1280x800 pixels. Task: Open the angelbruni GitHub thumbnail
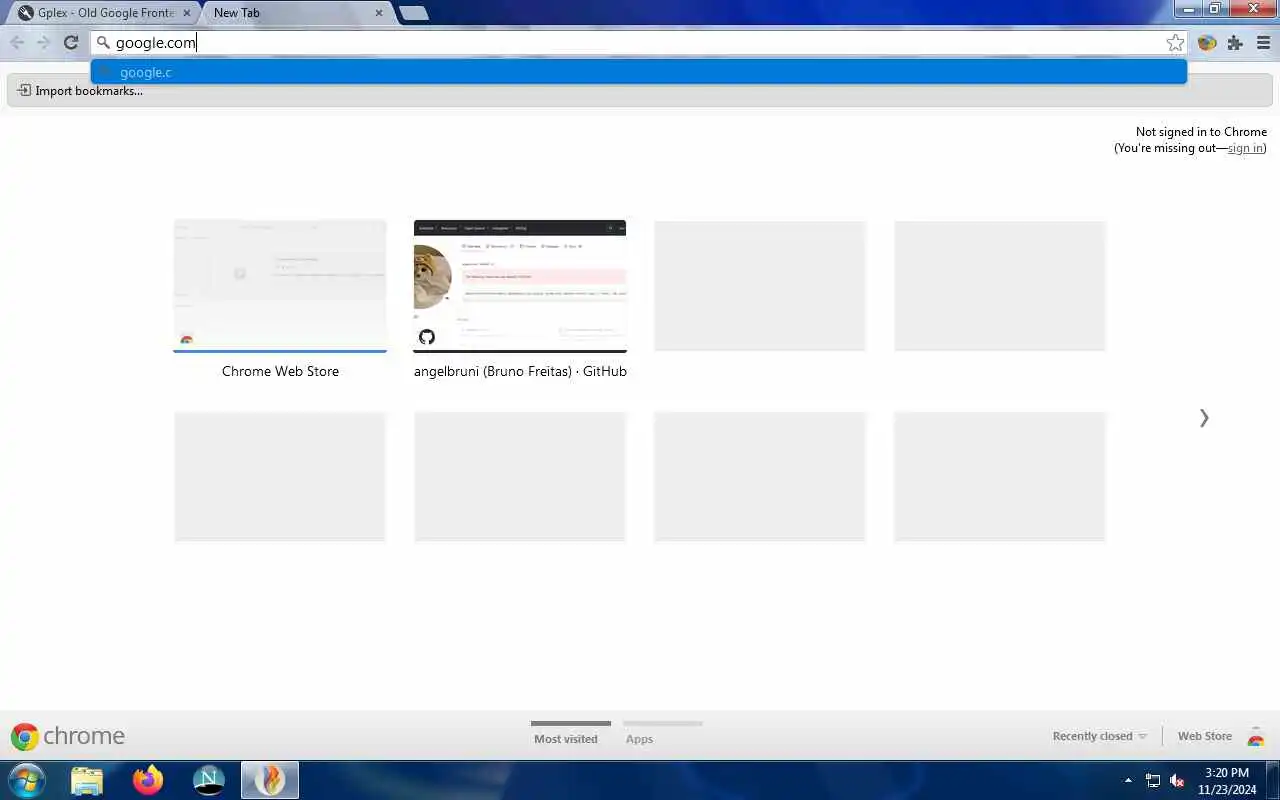click(520, 286)
